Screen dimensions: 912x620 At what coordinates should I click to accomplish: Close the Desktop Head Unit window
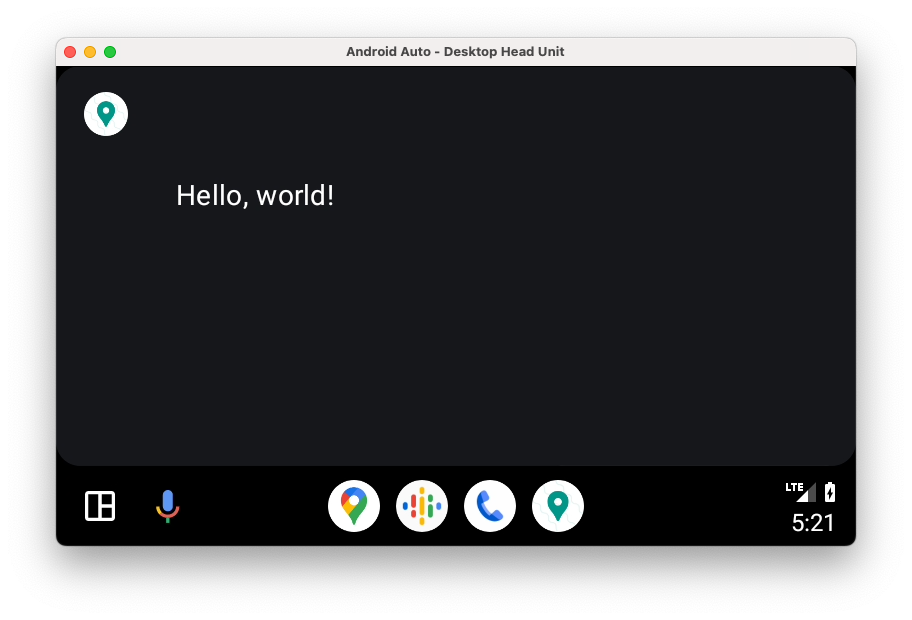tap(70, 52)
